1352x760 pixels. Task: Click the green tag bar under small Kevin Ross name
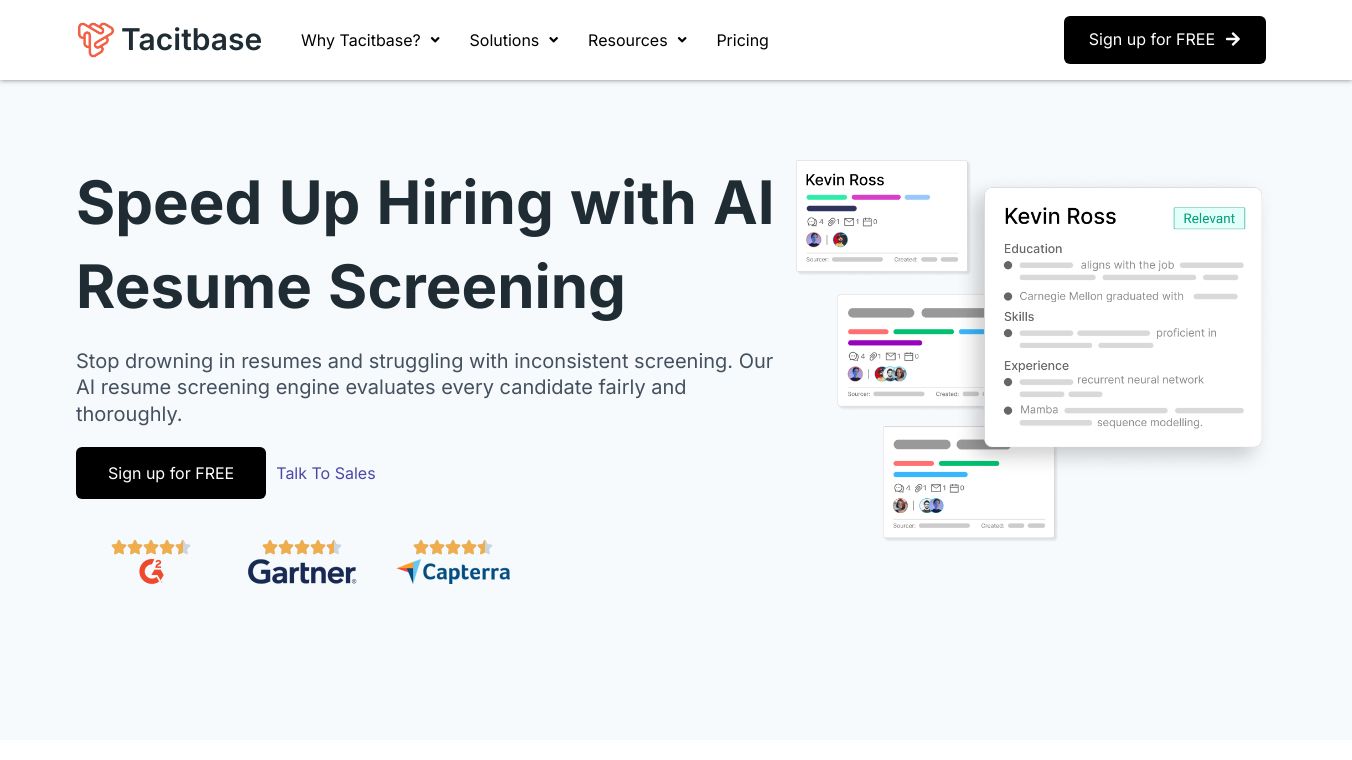click(x=827, y=197)
